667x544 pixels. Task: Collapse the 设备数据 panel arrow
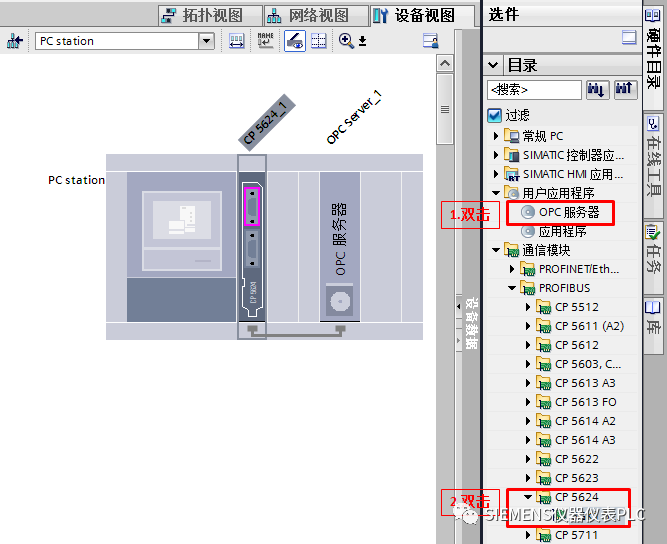[x=459, y=306]
